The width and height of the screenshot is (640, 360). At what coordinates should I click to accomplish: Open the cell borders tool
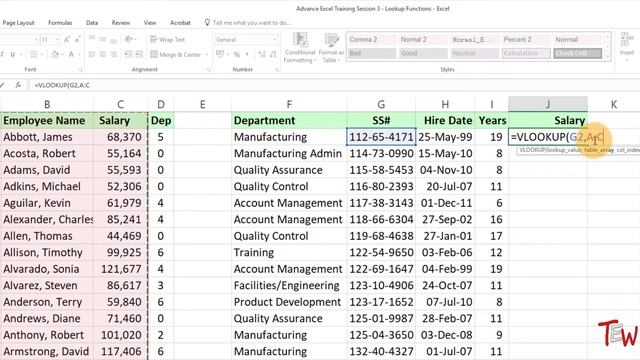pos(33,54)
